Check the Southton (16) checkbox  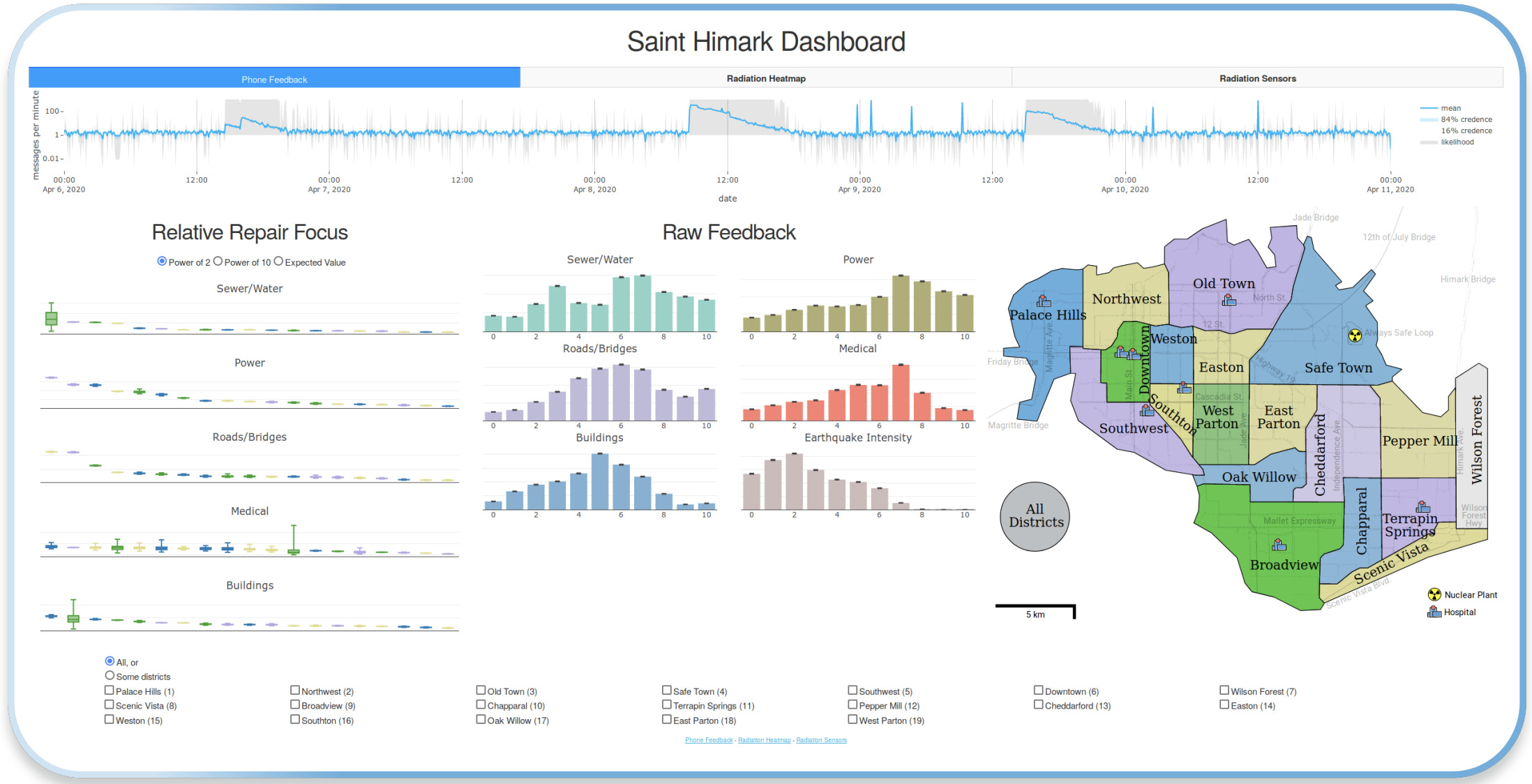click(295, 720)
